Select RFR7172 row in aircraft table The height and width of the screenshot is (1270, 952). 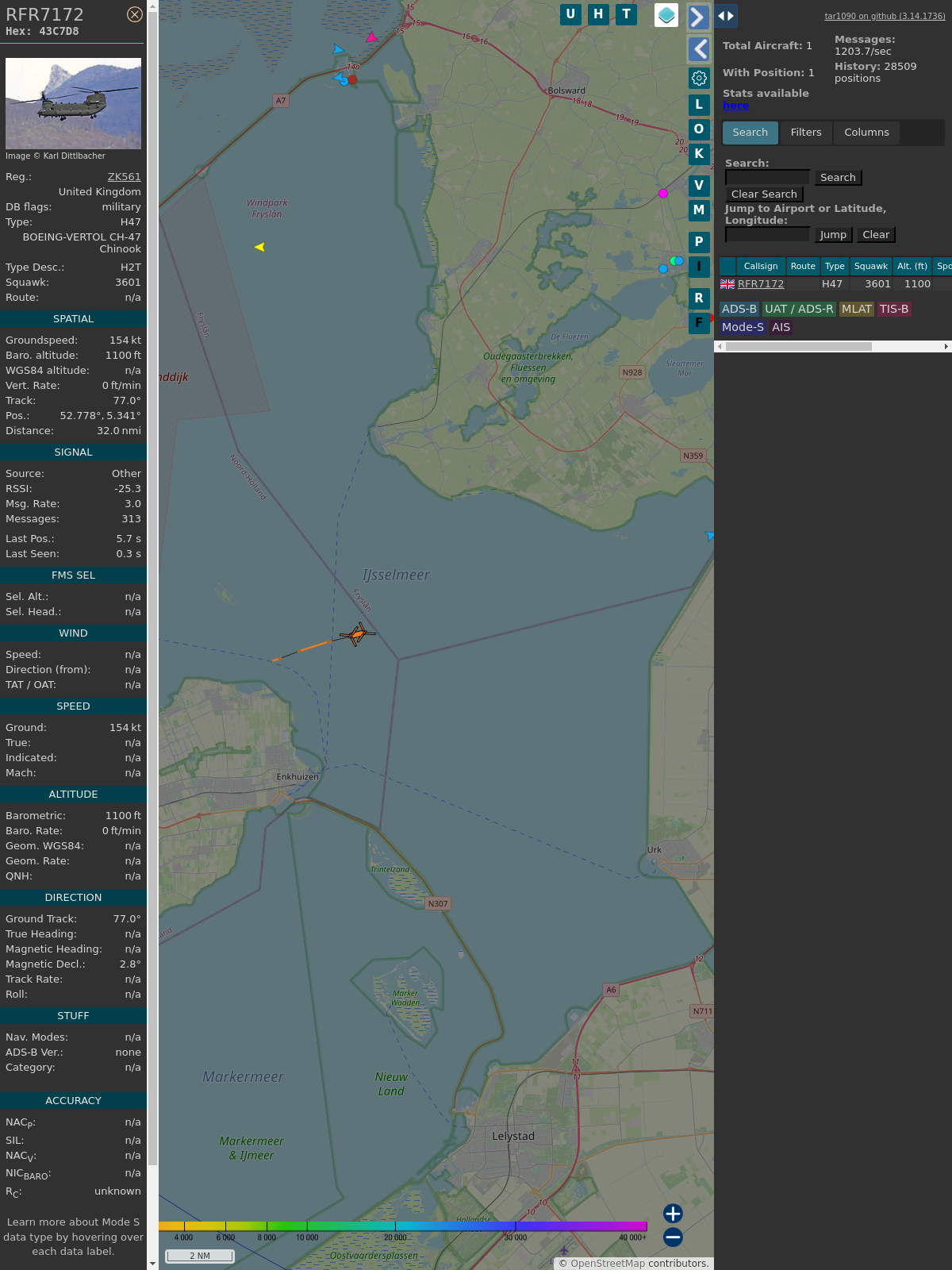pos(835,284)
